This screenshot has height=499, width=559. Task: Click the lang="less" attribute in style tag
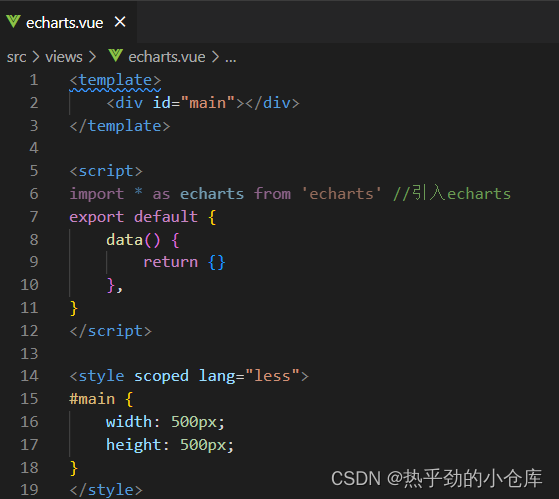pos(249,376)
